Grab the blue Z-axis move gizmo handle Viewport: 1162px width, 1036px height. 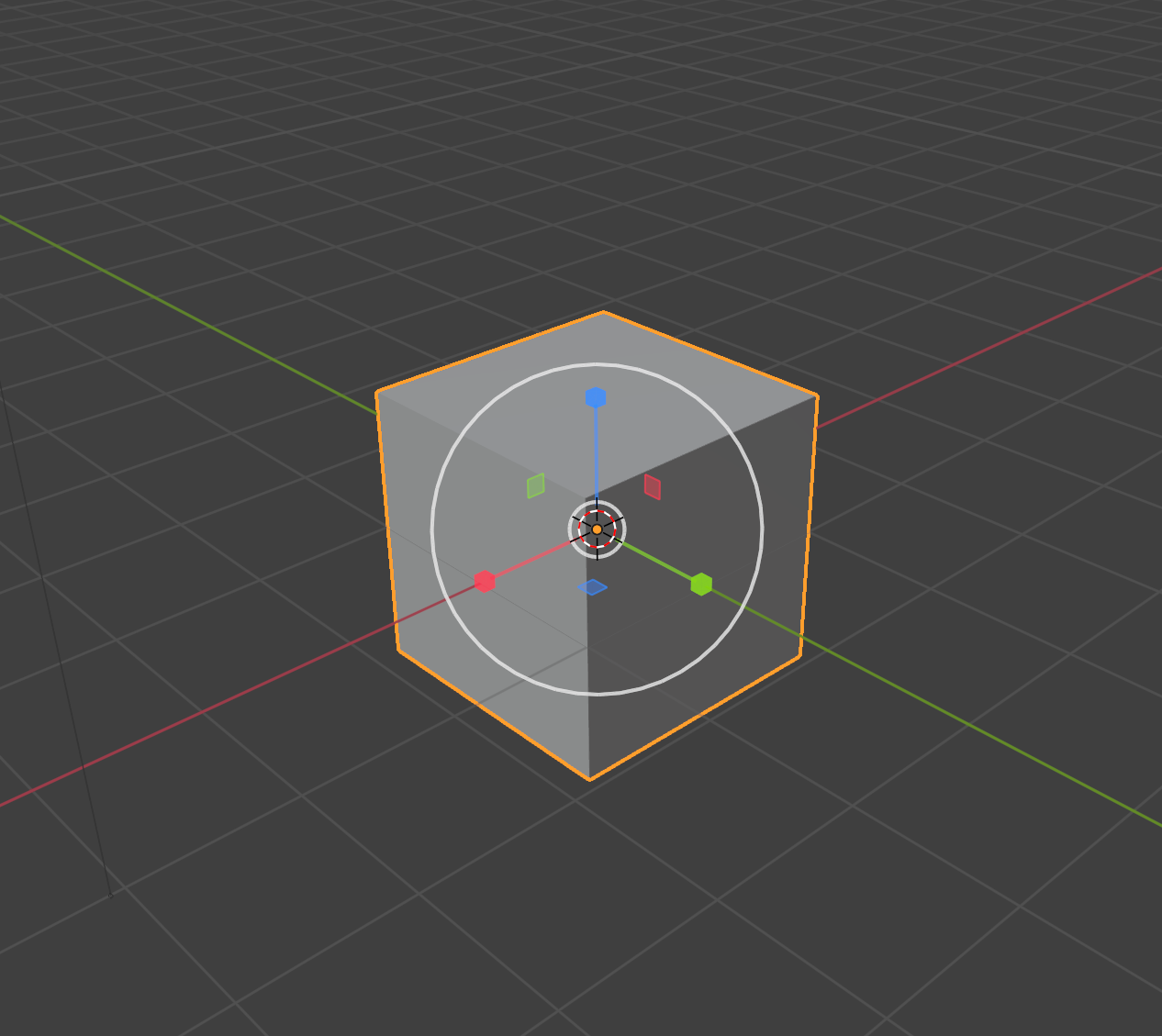point(596,397)
